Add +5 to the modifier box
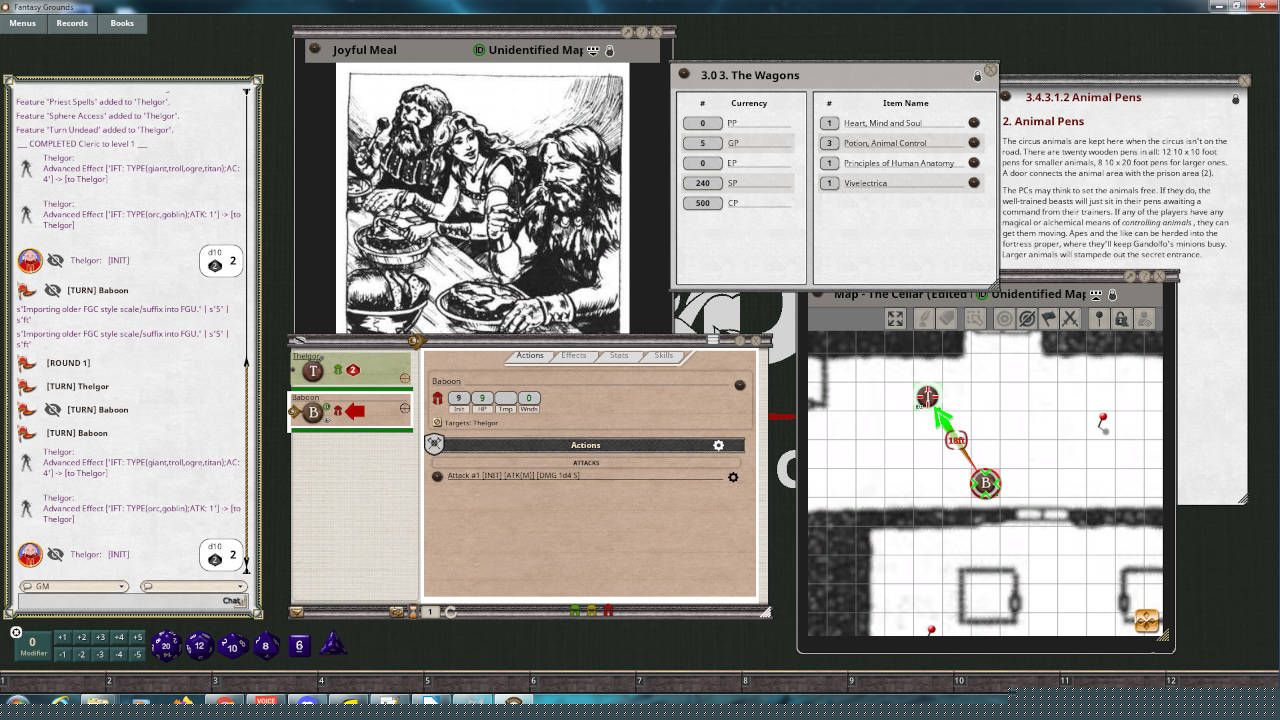1280x720 pixels. pos(138,638)
